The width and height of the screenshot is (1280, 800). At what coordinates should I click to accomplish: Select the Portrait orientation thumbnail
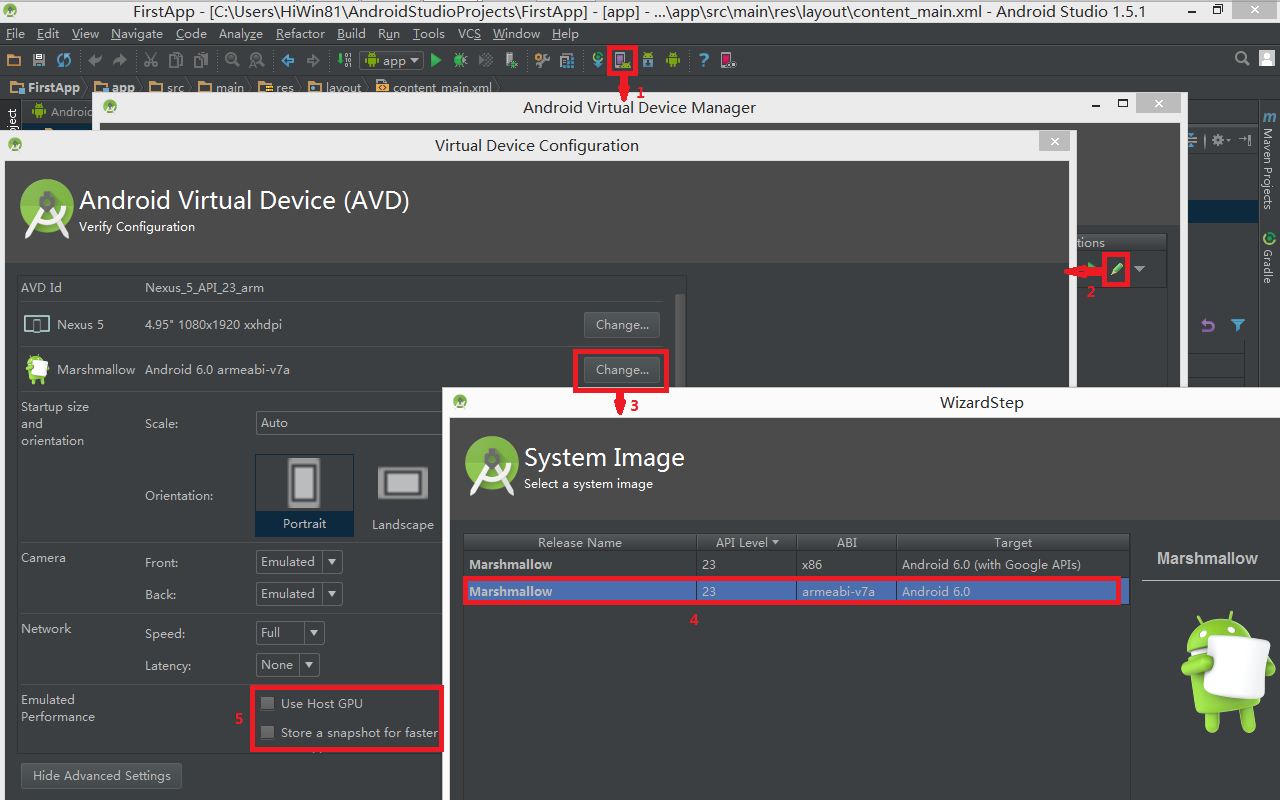click(x=304, y=494)
